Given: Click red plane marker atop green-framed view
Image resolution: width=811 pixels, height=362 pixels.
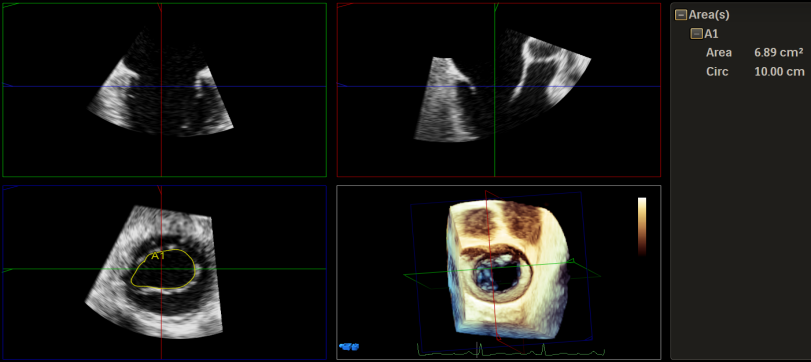Looking at the screenshot, I should (160, 7).
